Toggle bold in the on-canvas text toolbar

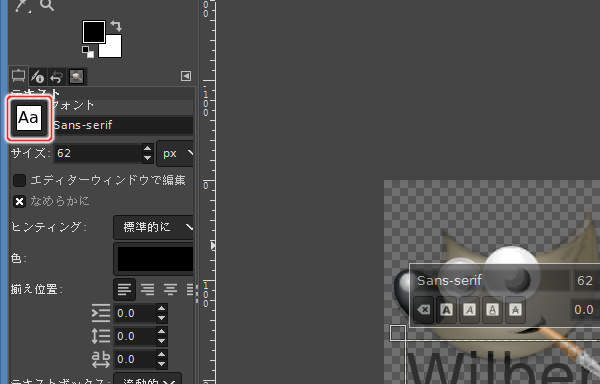447,310
